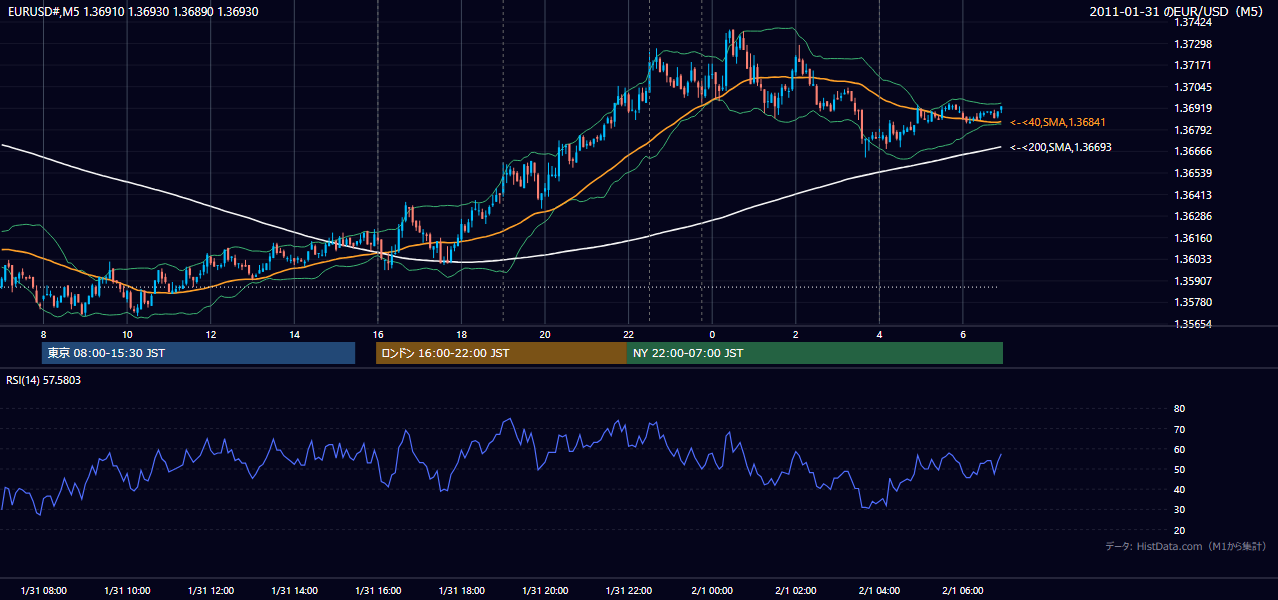Click the RSI(14) 57.5803 indicator label
Image resolution: width=1278 pixels, height=600 pixels.
pyautogui.click(x=44, y=380)
